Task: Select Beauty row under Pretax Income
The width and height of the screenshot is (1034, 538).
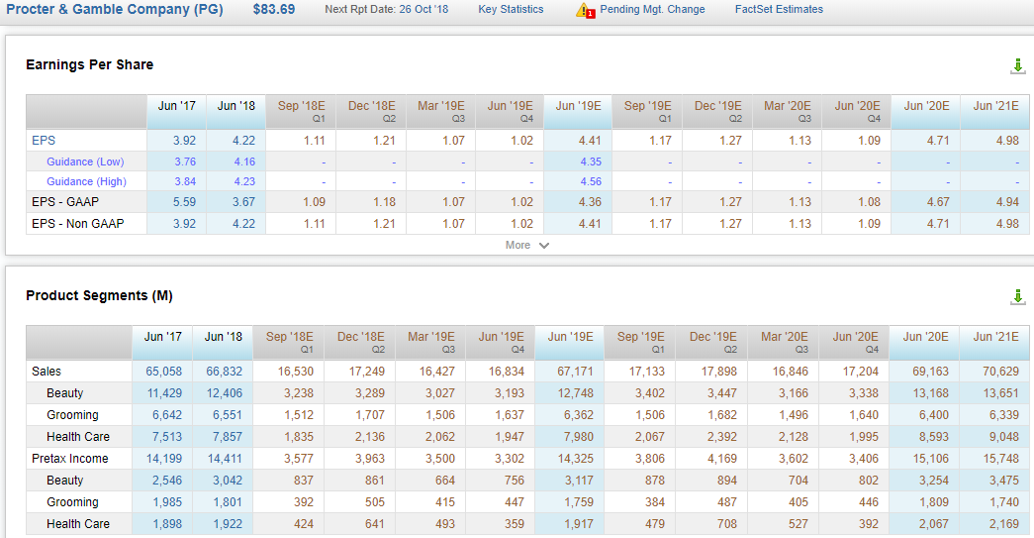Action: click(65, 480)
